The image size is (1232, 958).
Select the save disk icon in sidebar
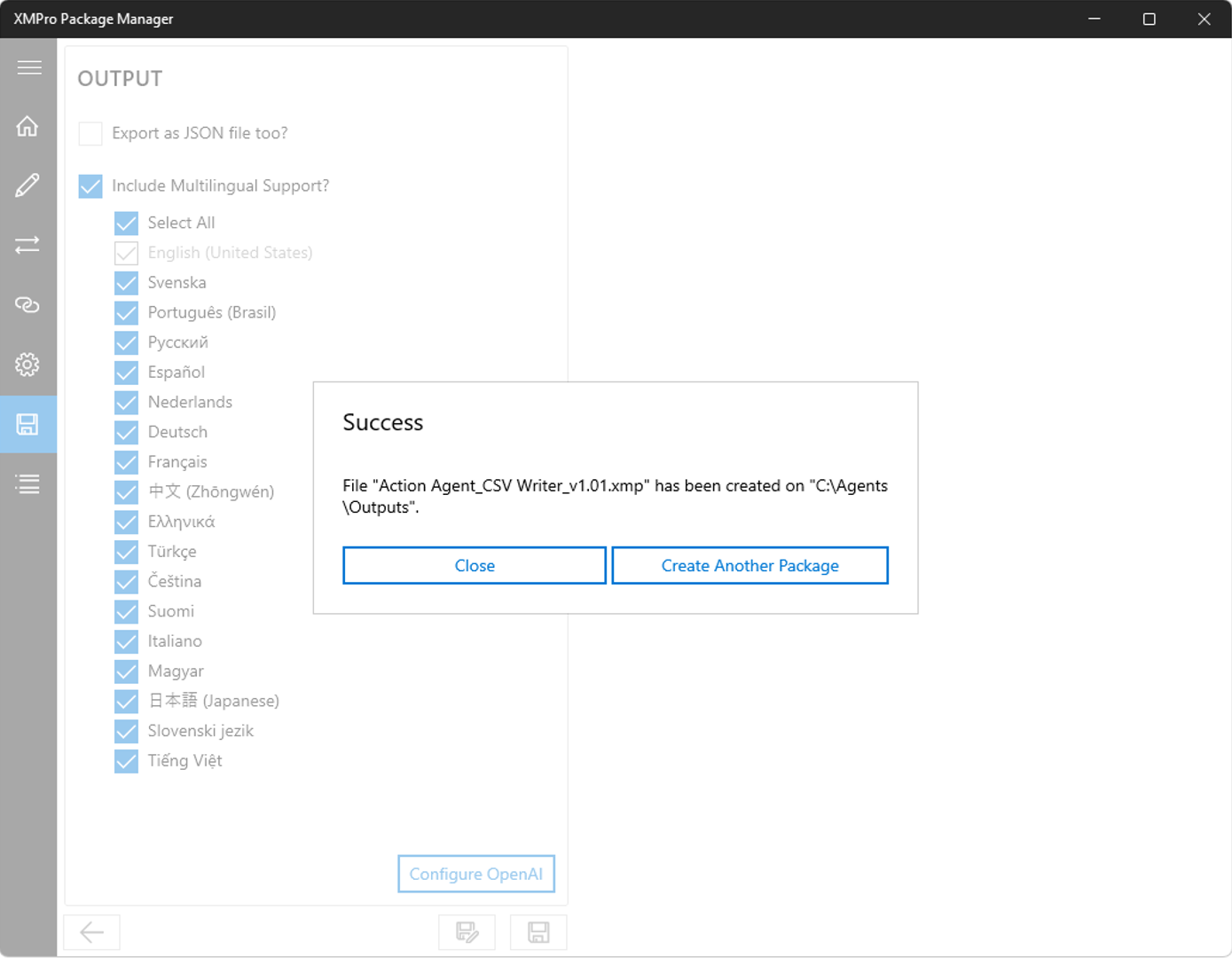pyautogui.click(x=28, y=425)
